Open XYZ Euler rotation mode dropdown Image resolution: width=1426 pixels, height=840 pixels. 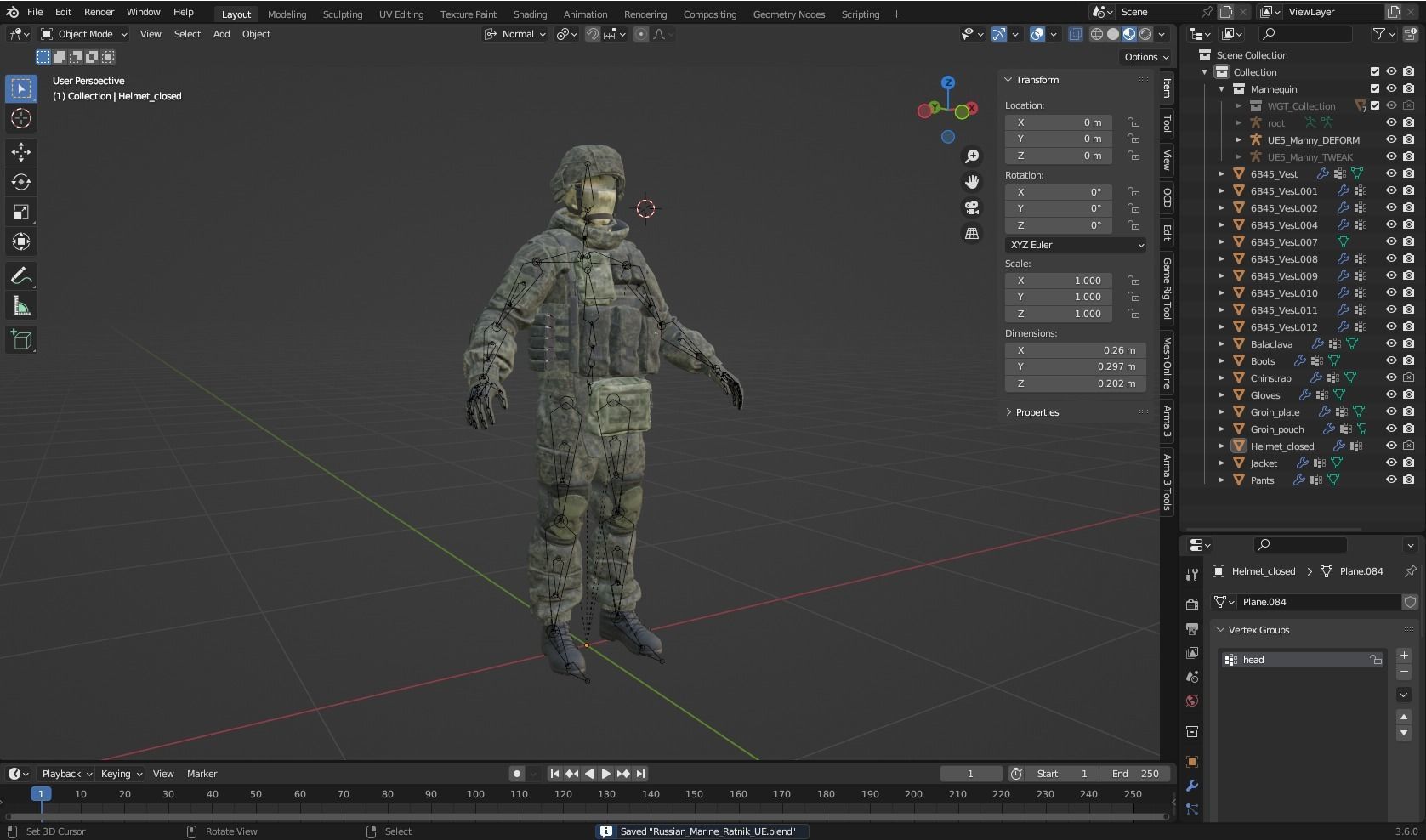tap(1076, 245)
